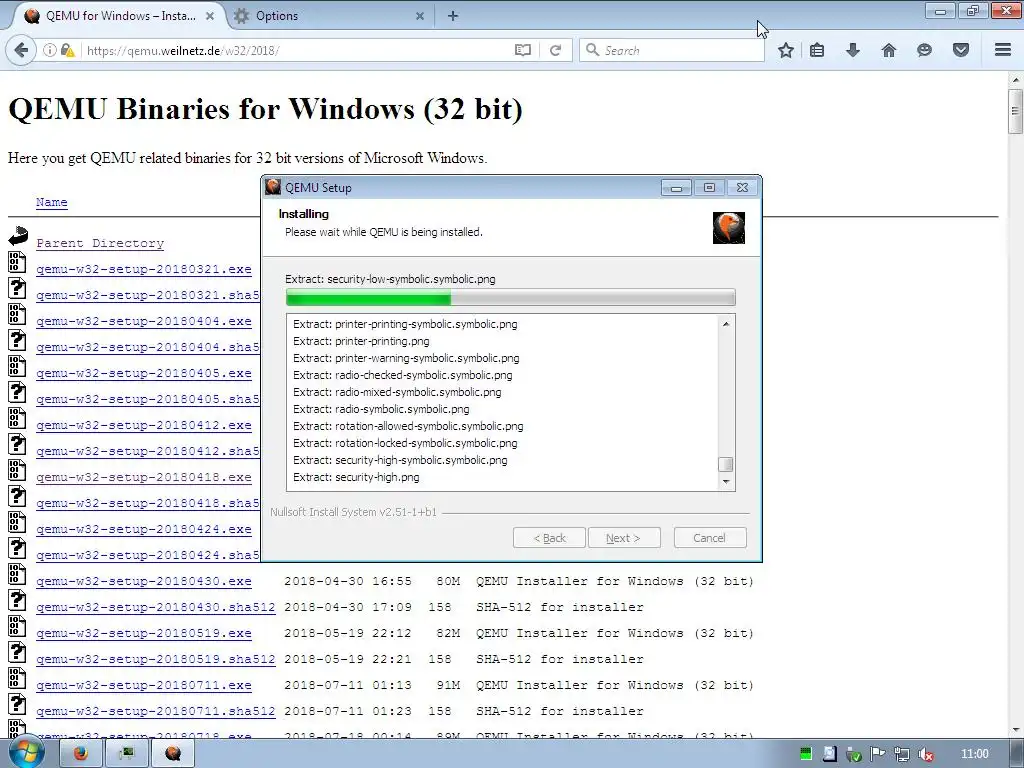Viewport: 1024px width, 768px height.
Task: Click the QEMU installation progress bar
Action: [511, 298]
